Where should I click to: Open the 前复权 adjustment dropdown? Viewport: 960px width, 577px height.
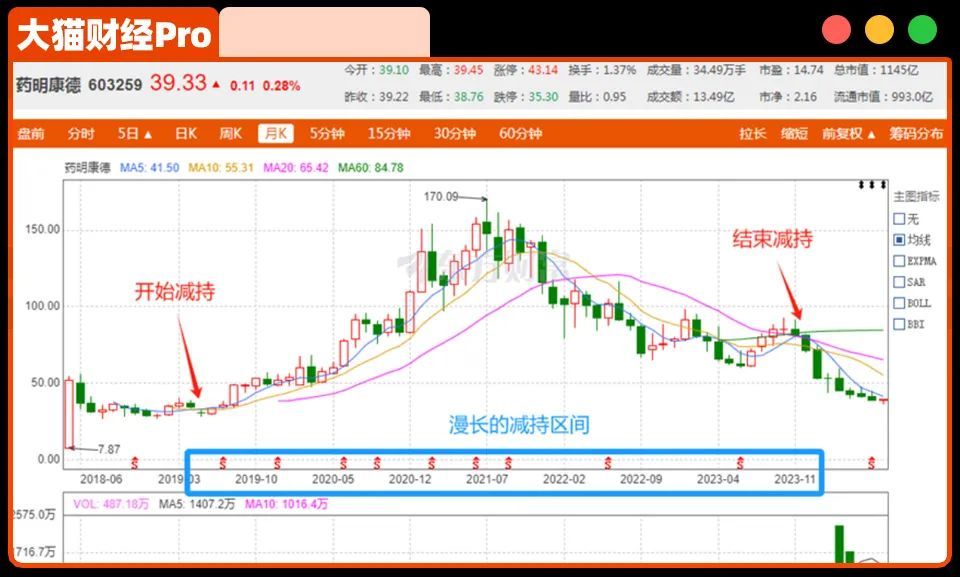point(848,134)
